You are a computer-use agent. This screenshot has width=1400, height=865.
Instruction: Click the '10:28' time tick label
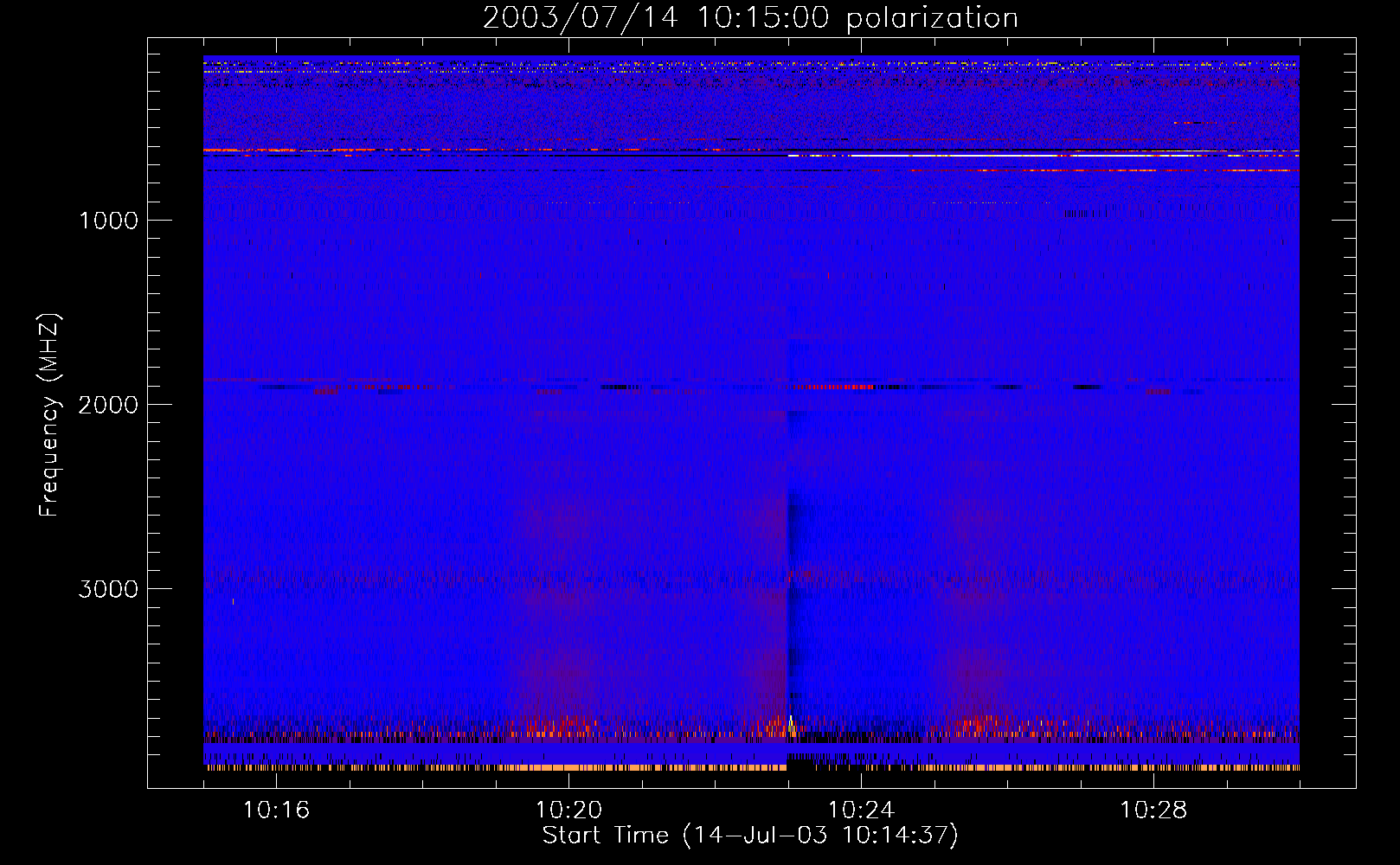pyautogui.click(x=1153, y=810)
